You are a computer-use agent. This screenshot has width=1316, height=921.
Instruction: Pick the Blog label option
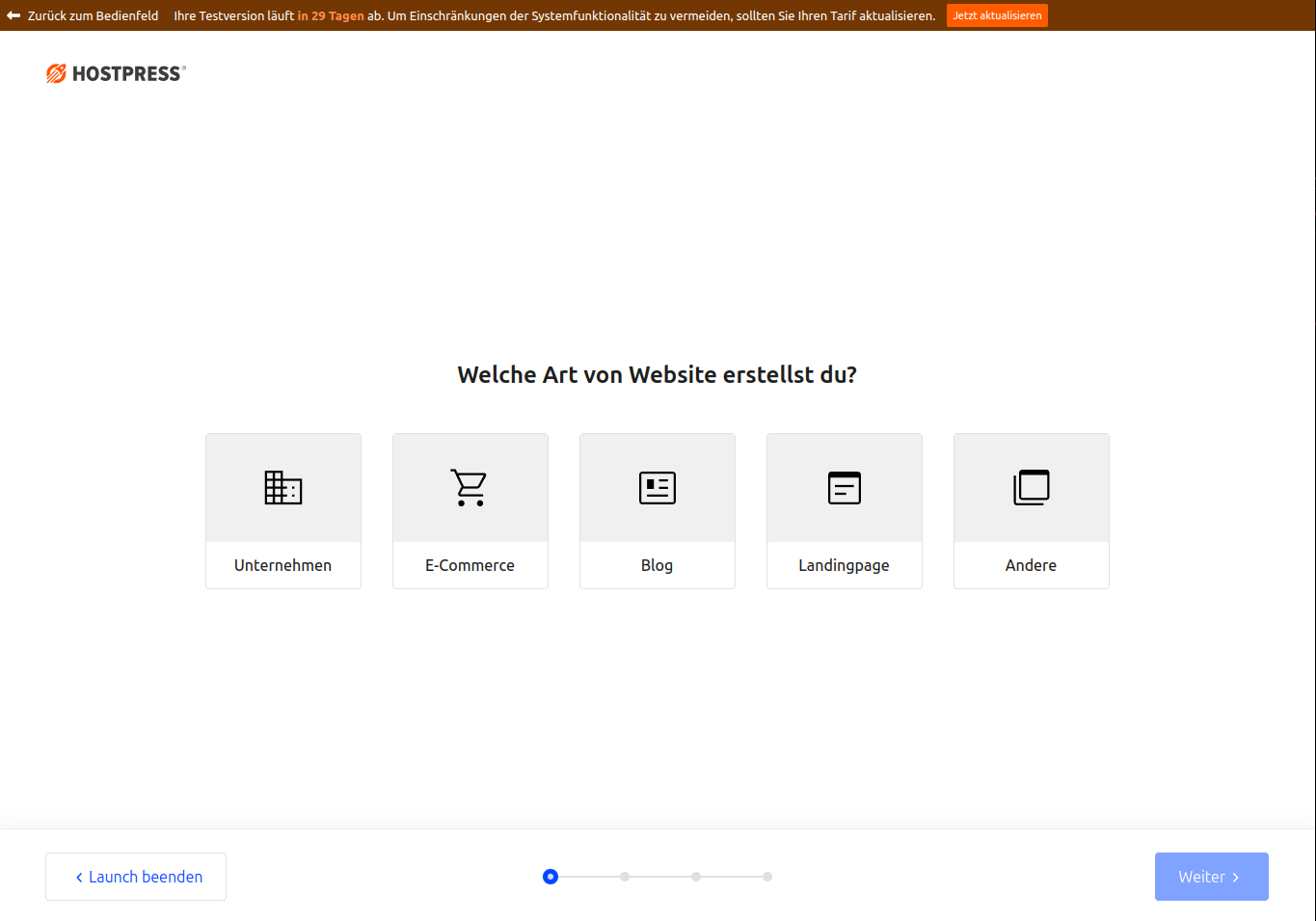tap(657, 565)
